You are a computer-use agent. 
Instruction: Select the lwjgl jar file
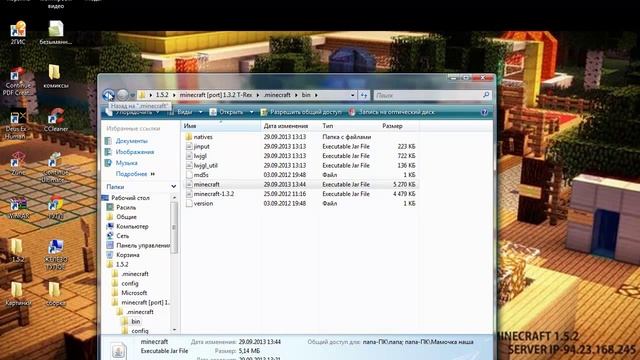200,156
